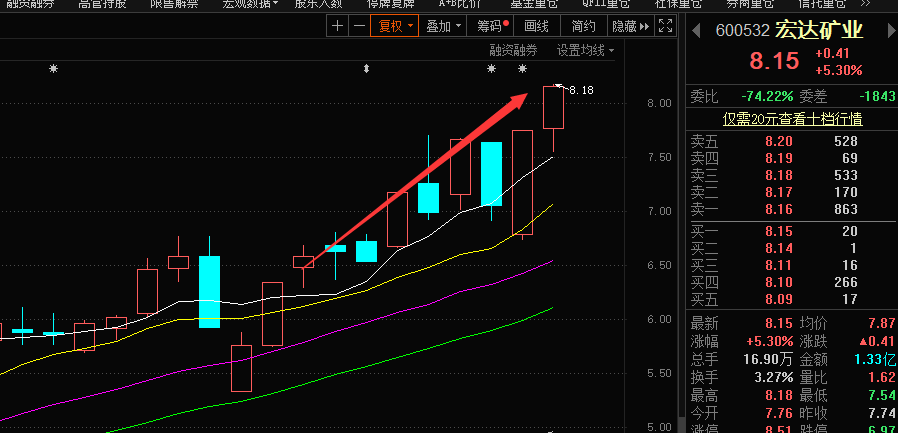Zoom in the chart with plus button
Viewport: 898px width, 433px height.
[337, 26]
